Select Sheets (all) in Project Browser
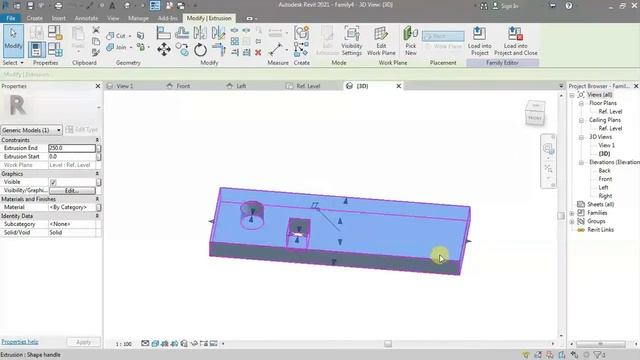640x360 pixels. [x=600, y=204]
